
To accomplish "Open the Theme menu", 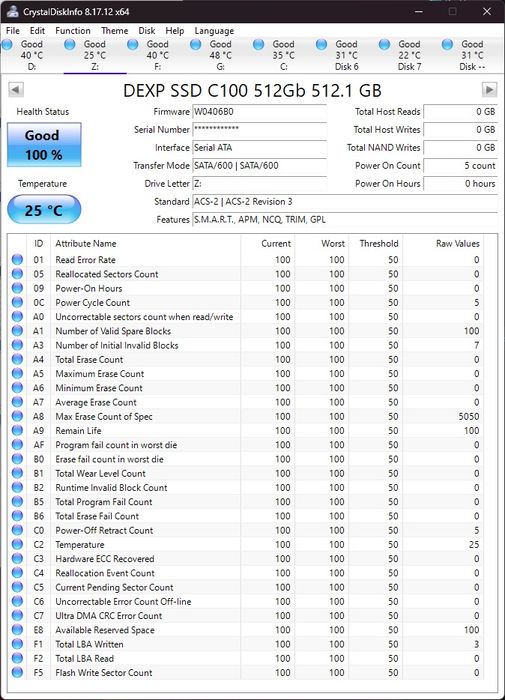I will point(114,30).
